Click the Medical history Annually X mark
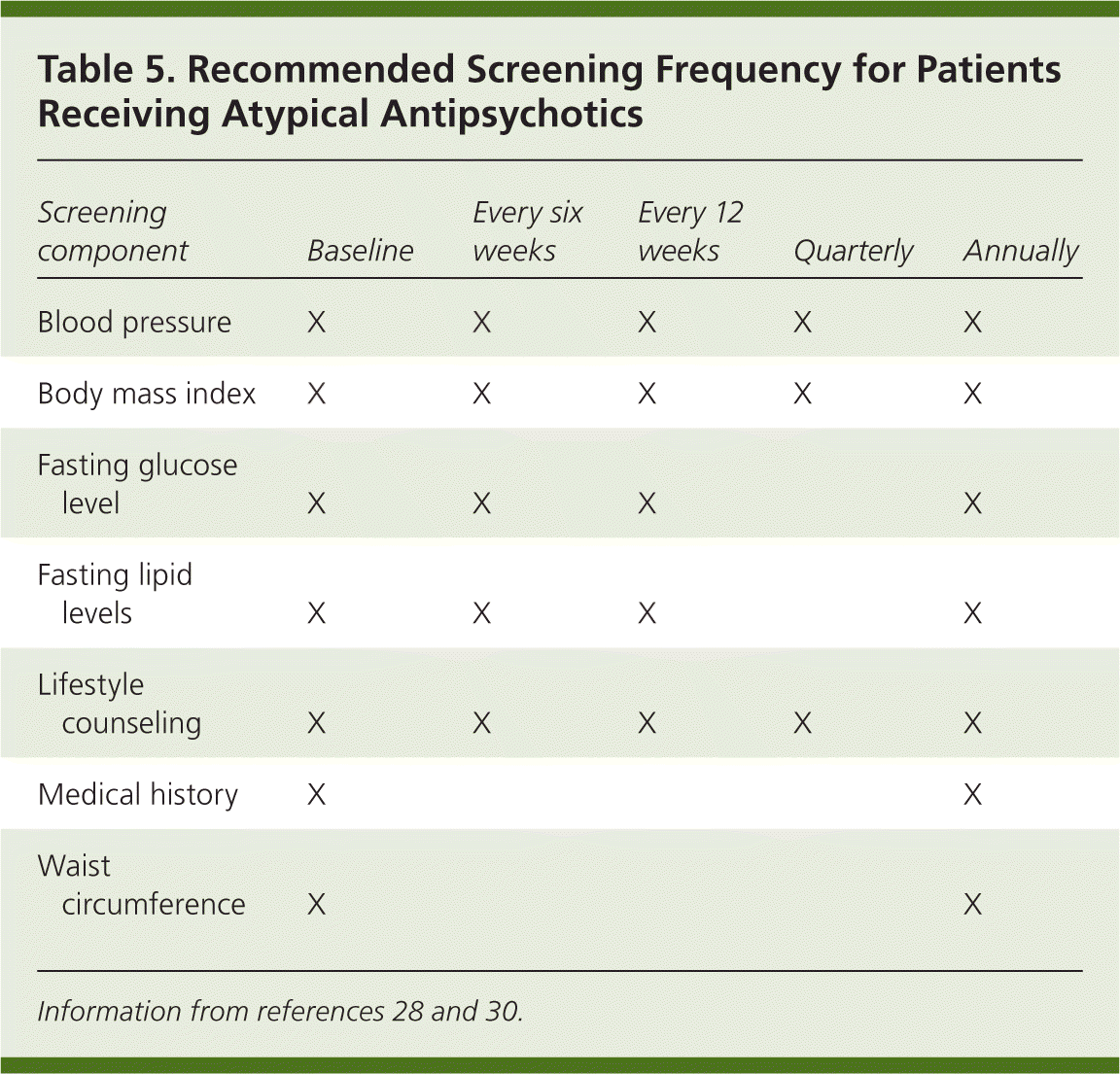Image resolution: width=1120 pixels, height=1074 pixels. coord(972,795)
